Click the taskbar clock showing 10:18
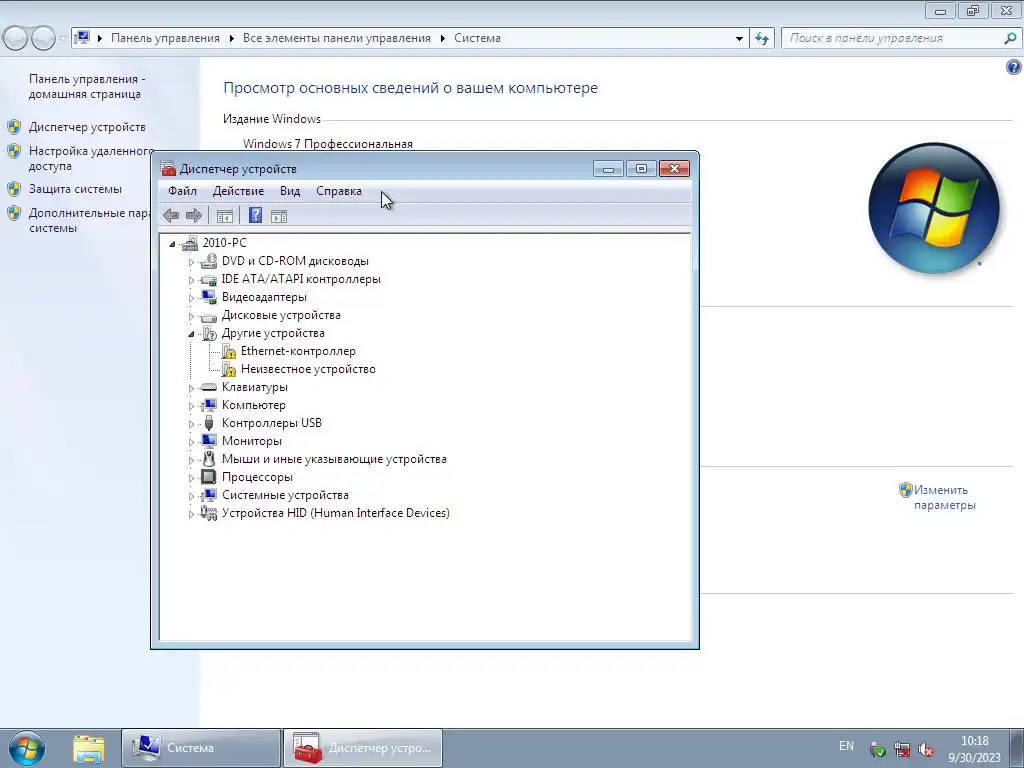This screenshot has width=1024, height=768. pos(974,749)
